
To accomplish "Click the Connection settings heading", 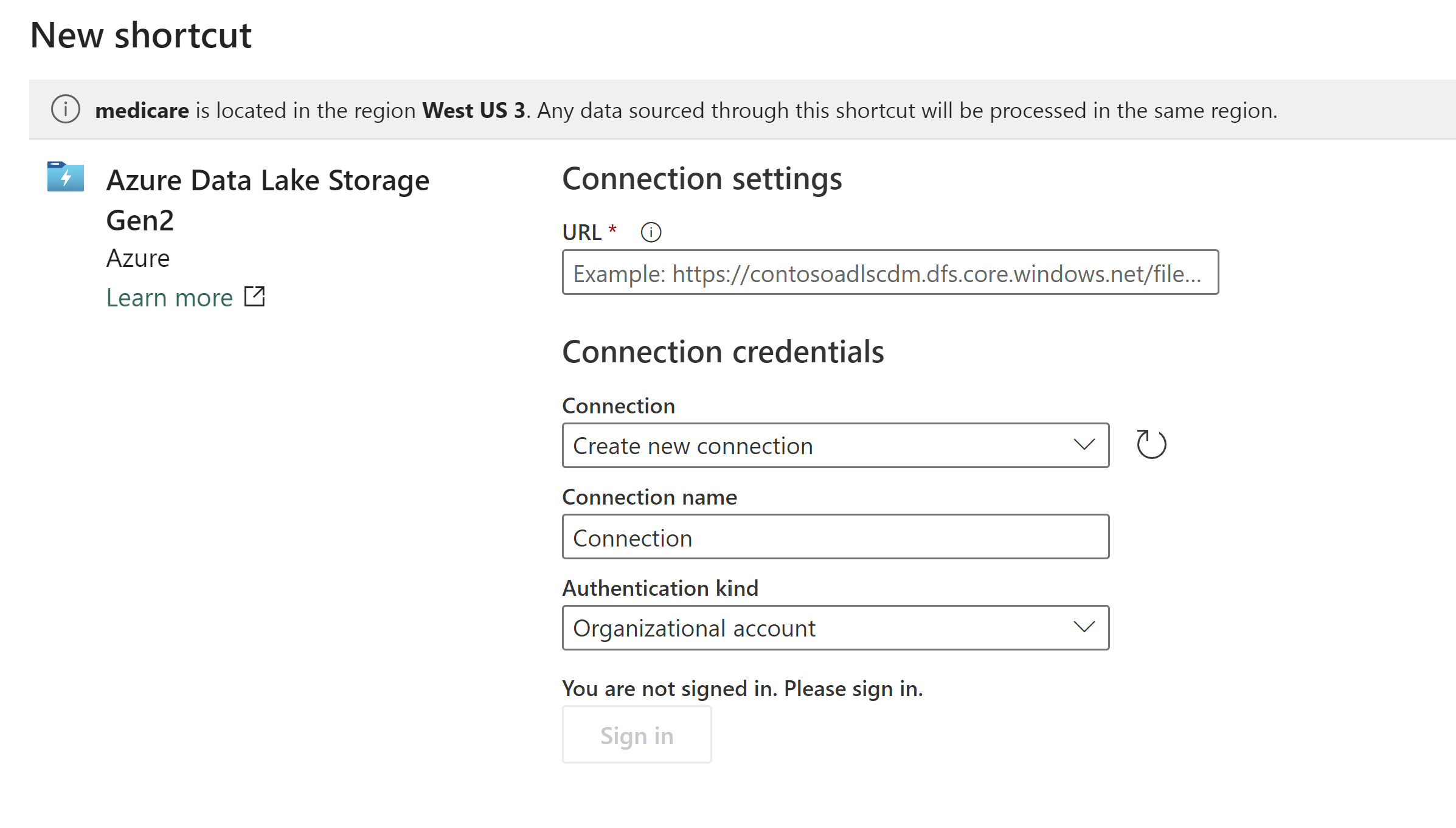I will (701, 179).
